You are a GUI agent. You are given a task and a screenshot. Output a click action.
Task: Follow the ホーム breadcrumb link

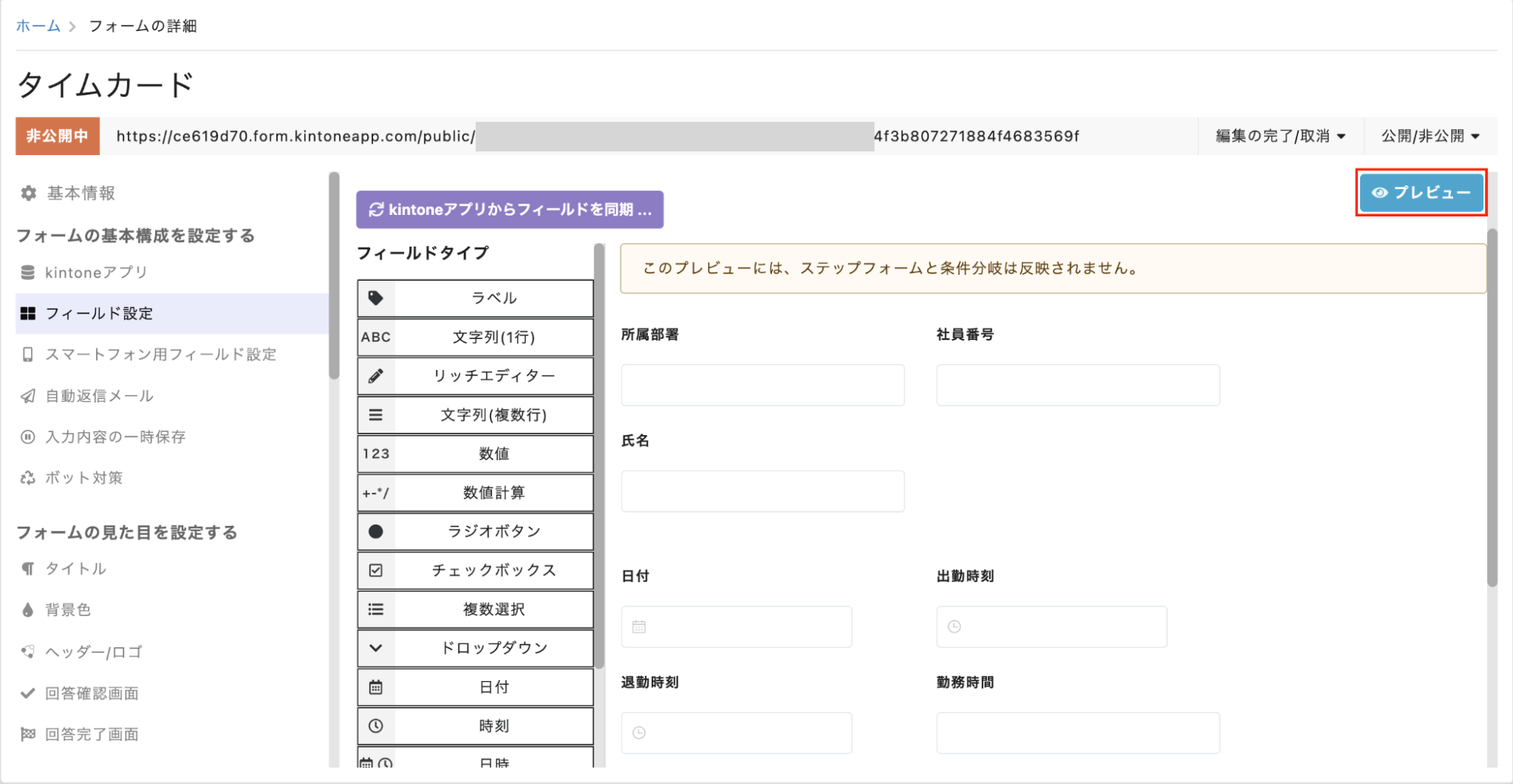point(38,26)
